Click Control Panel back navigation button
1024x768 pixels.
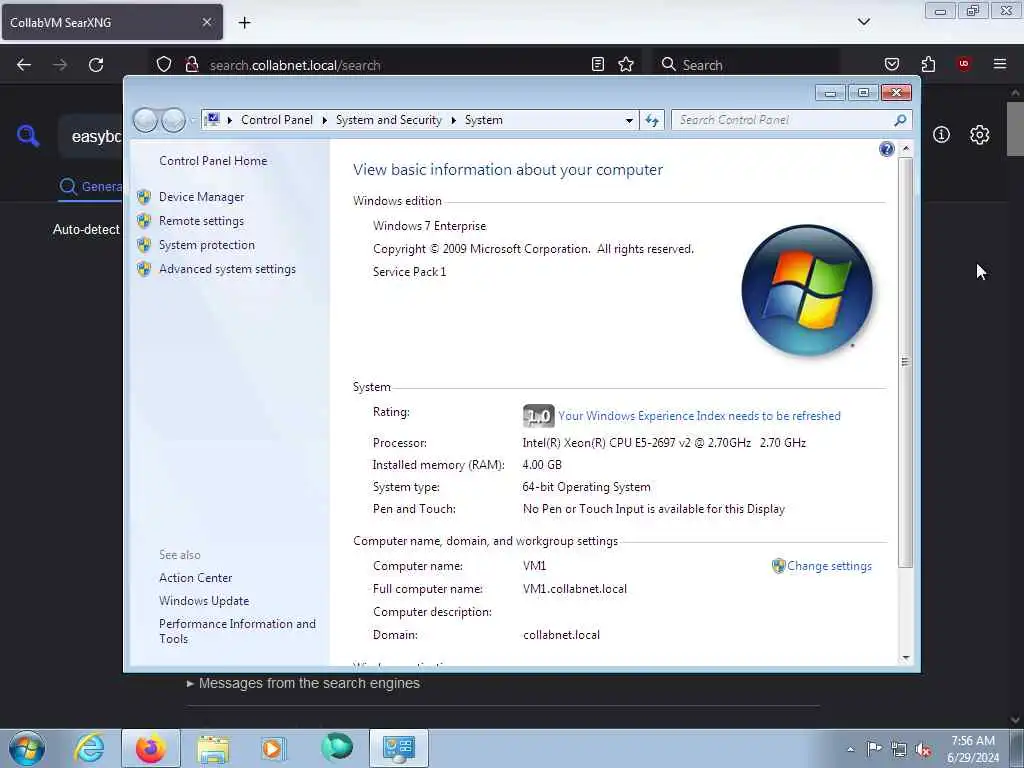[145, 120]
